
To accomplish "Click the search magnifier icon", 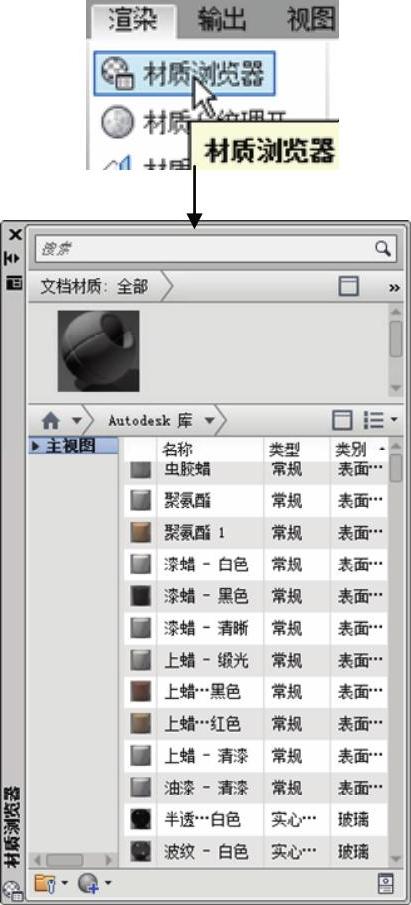I will (x=383, y=248).
